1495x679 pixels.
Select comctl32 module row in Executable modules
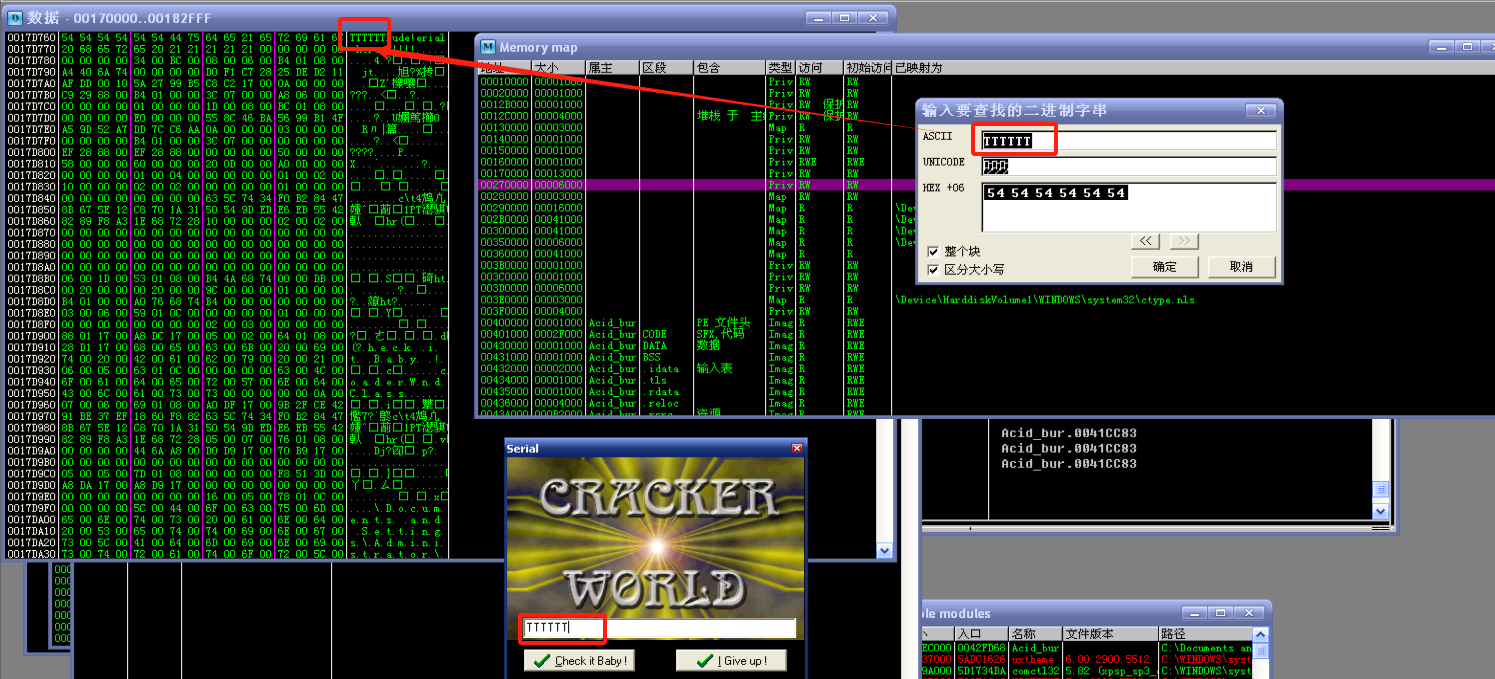click(1086, 672)
